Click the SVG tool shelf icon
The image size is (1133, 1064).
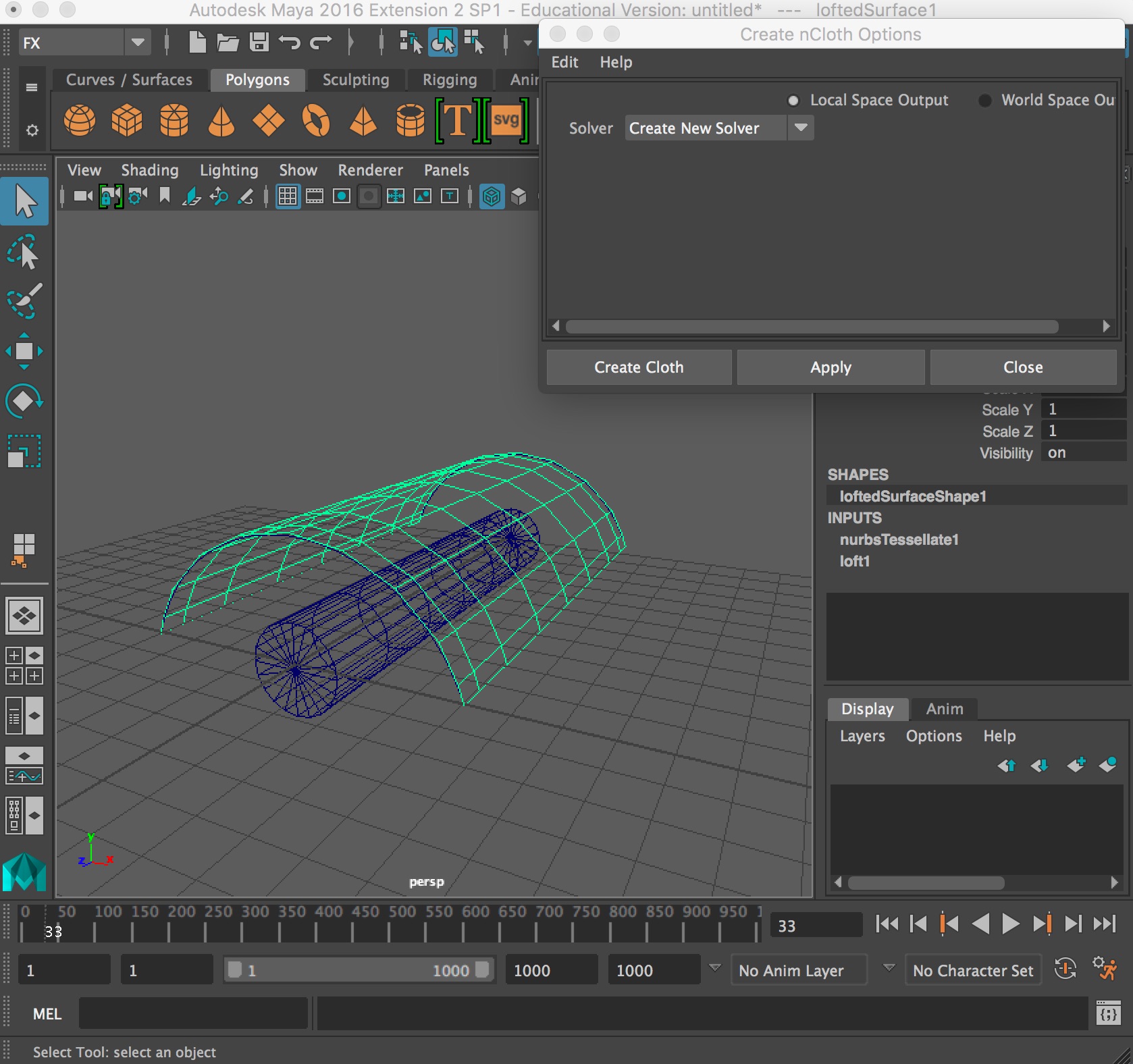pos(506,121)
